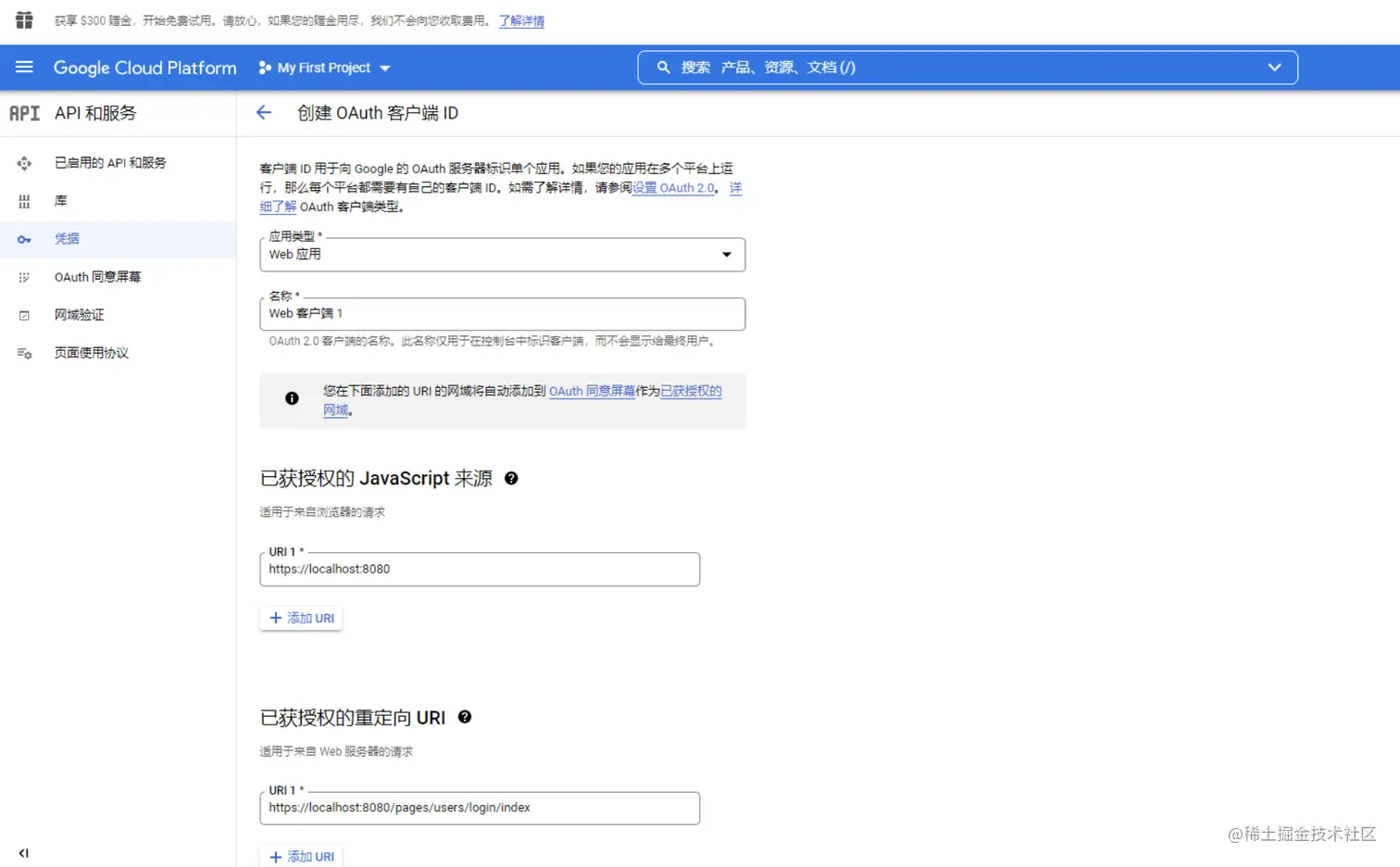Click help icon next to JavaScript 来源
This screenshot has height=867, width=1400.
click(511, 478)
